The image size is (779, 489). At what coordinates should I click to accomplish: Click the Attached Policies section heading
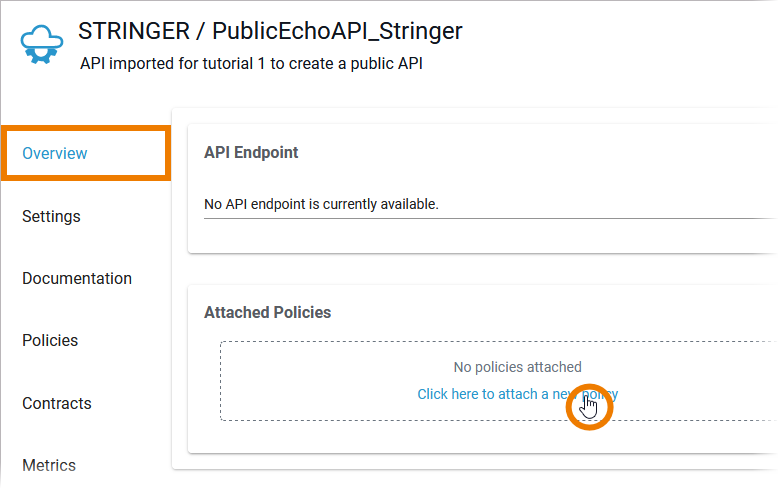(267, 312)
